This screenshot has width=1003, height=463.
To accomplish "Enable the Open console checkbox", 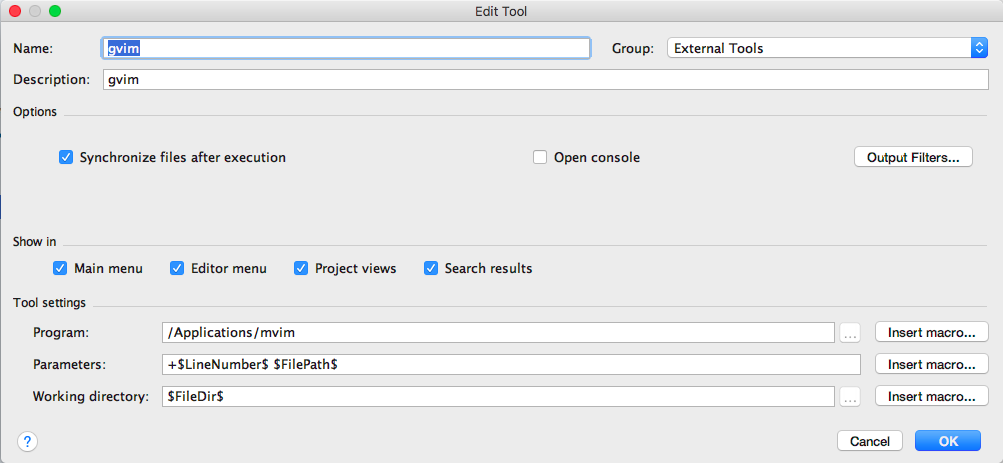I will coord(540,157).
